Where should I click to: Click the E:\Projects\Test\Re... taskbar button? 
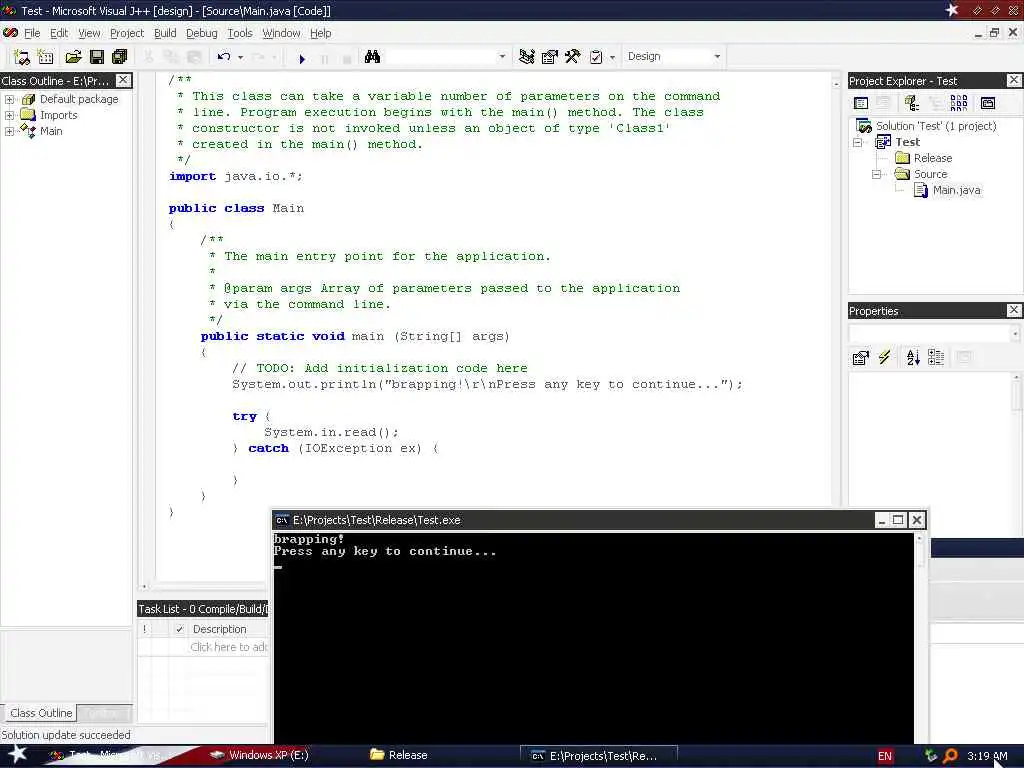click(x=599, y=756)
